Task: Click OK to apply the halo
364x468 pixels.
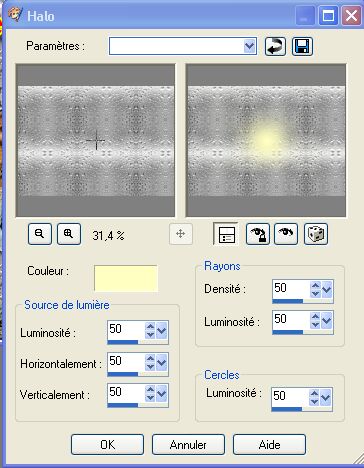Action: (x=107, y=445)
